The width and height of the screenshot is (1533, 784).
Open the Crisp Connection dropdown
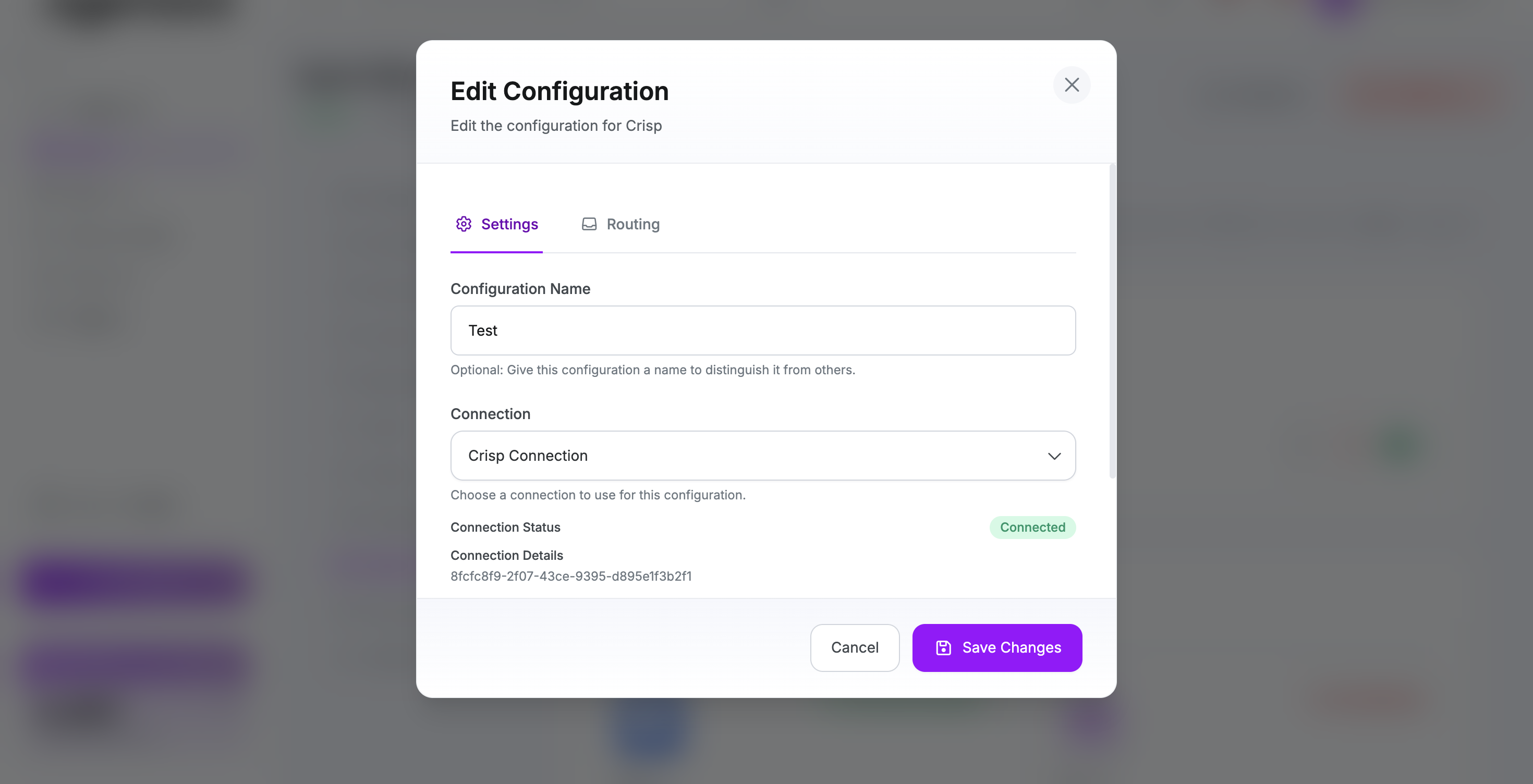[x=762, y=456]
